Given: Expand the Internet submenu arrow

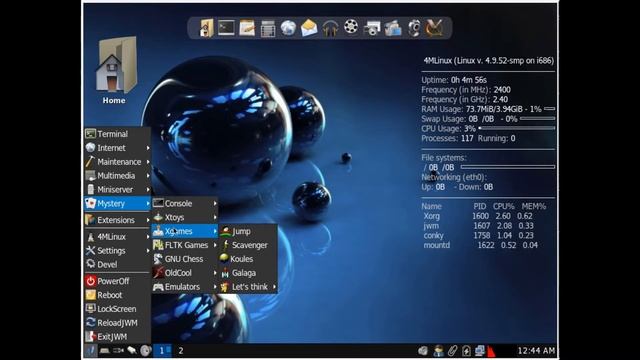Looking at the screenshot, I should coord(148,148).
